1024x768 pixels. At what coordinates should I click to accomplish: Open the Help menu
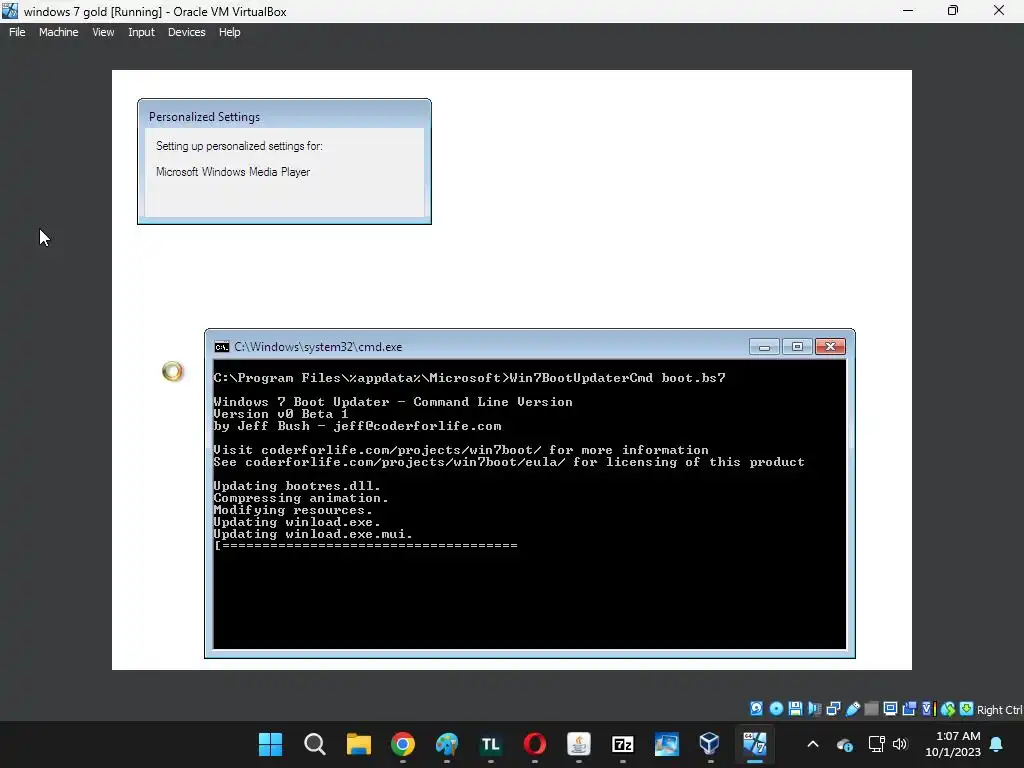(229, 32)
